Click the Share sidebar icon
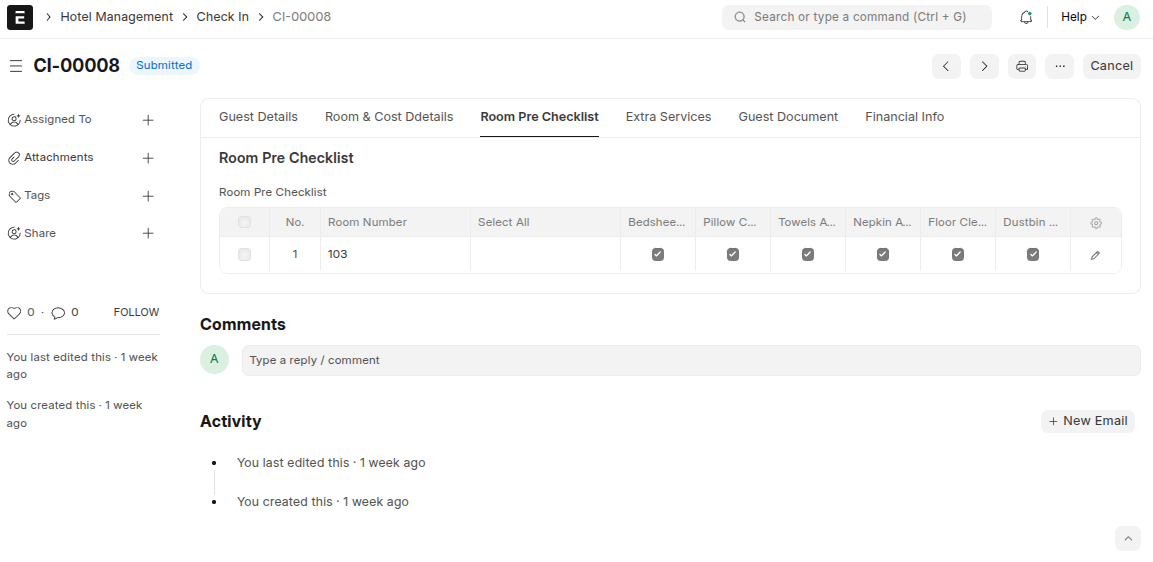 coord(13,234)
